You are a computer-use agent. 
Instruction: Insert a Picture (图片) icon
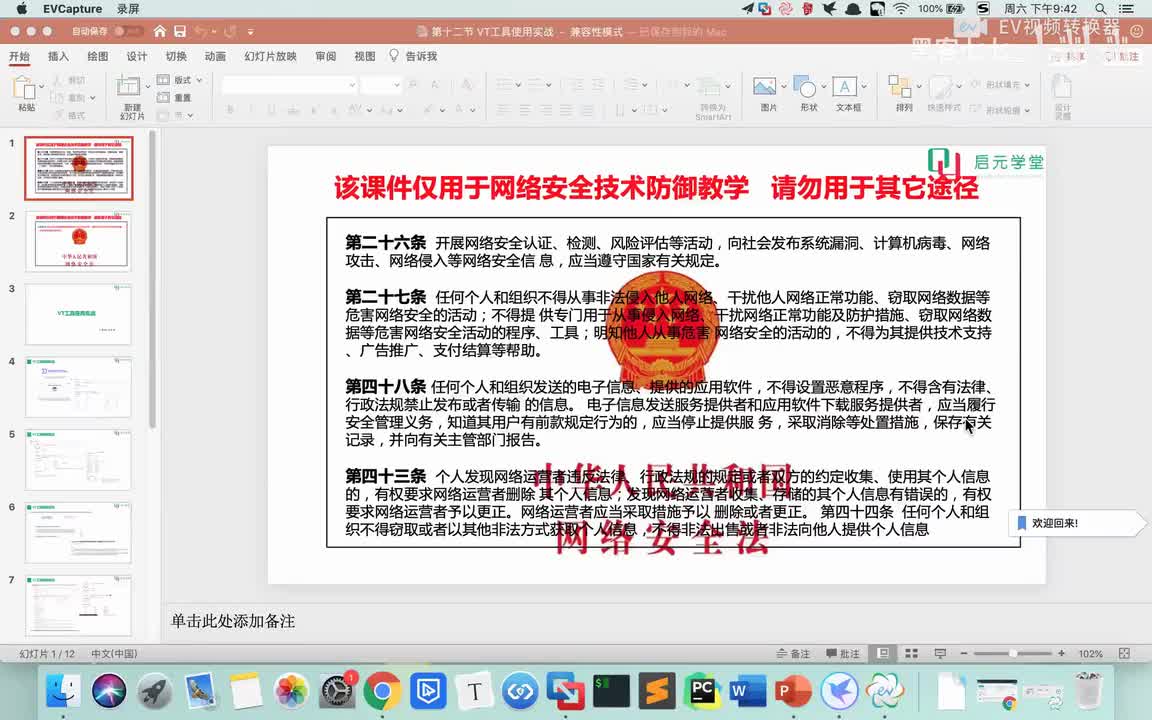pos(764,86)
